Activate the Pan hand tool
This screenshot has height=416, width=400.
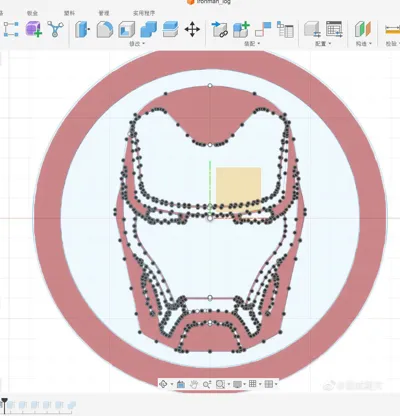(194, 384)
